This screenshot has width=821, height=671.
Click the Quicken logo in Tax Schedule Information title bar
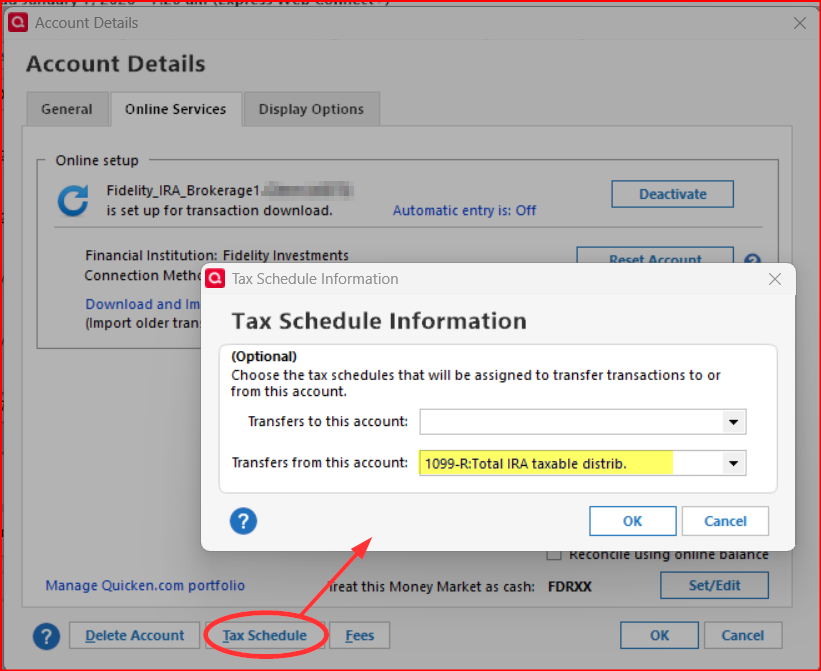[x=215, y=278]
